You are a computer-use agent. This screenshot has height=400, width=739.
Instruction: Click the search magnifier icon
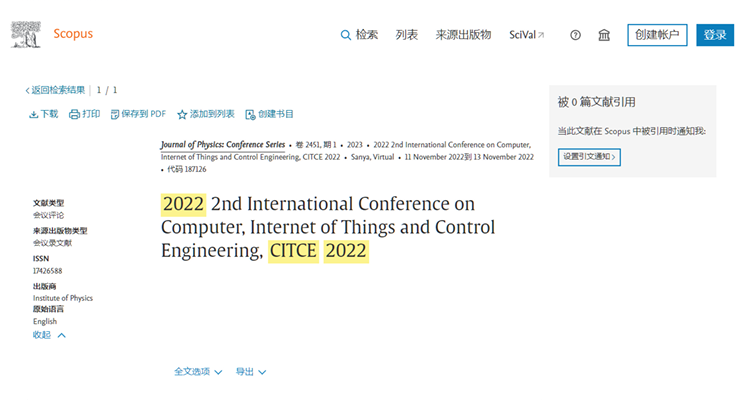pyautogui.click(x=345, y=35)
